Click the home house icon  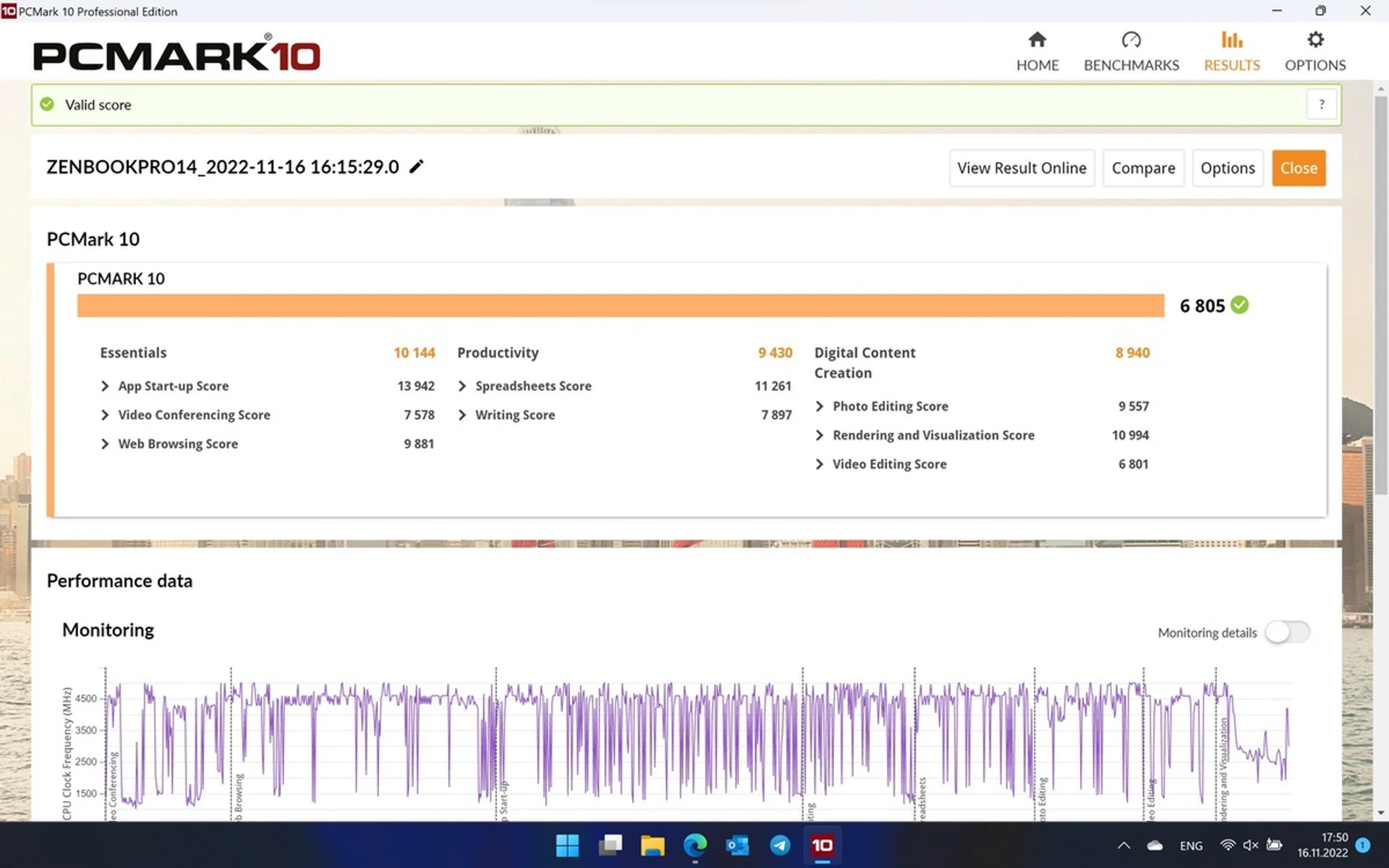tap(1037, 39)
